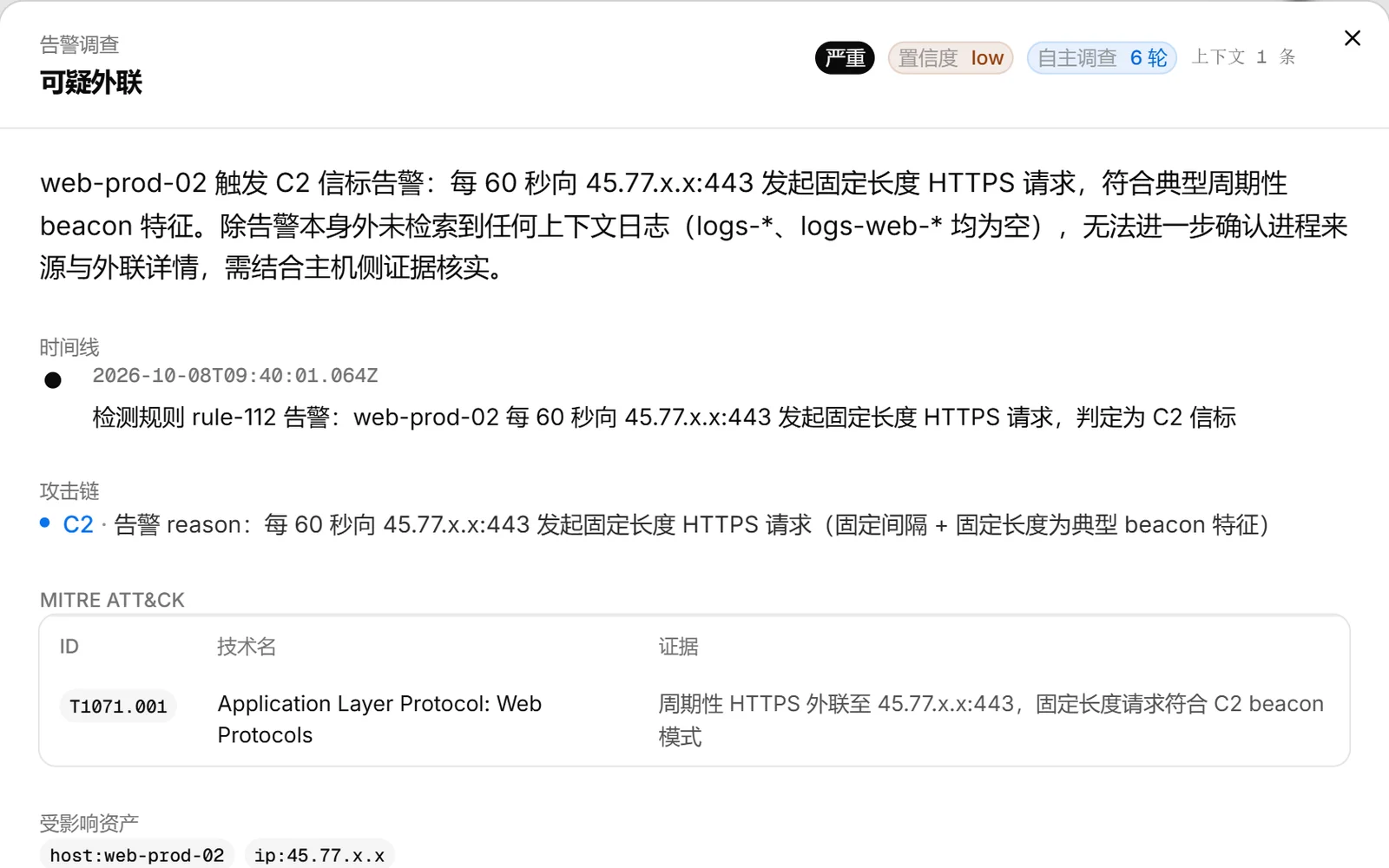
Task: Click the MITRE evidence cell about 周期性 HTTPS
Action: click(x=991, y=720)
